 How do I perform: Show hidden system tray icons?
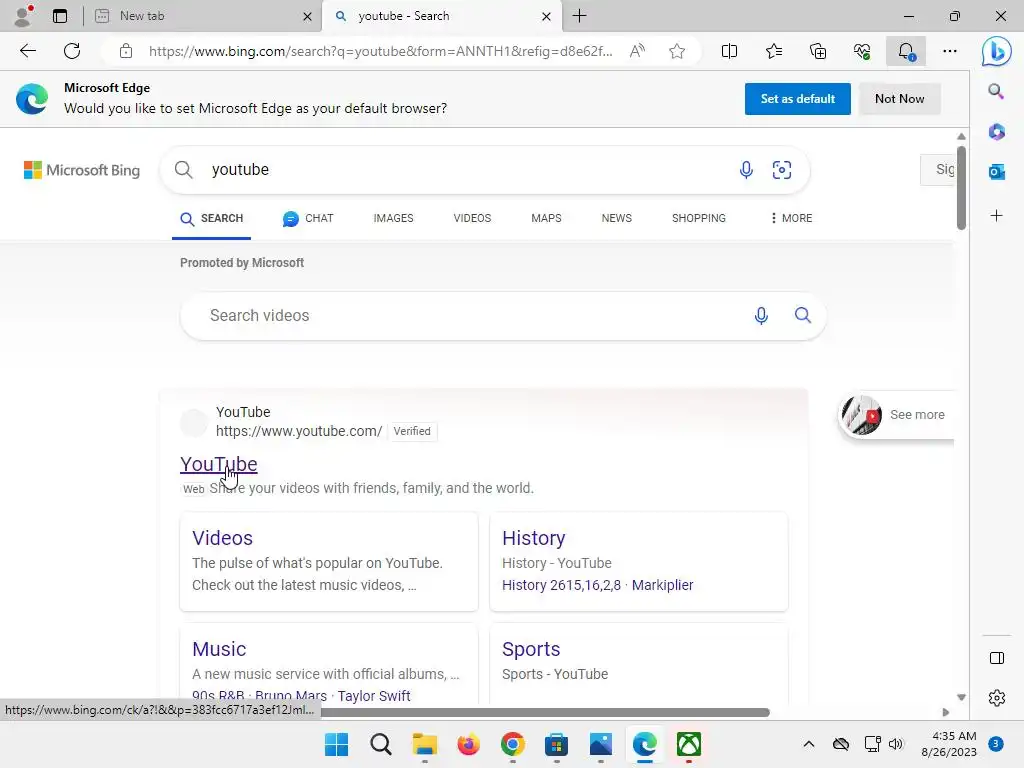tap(808, 744)
